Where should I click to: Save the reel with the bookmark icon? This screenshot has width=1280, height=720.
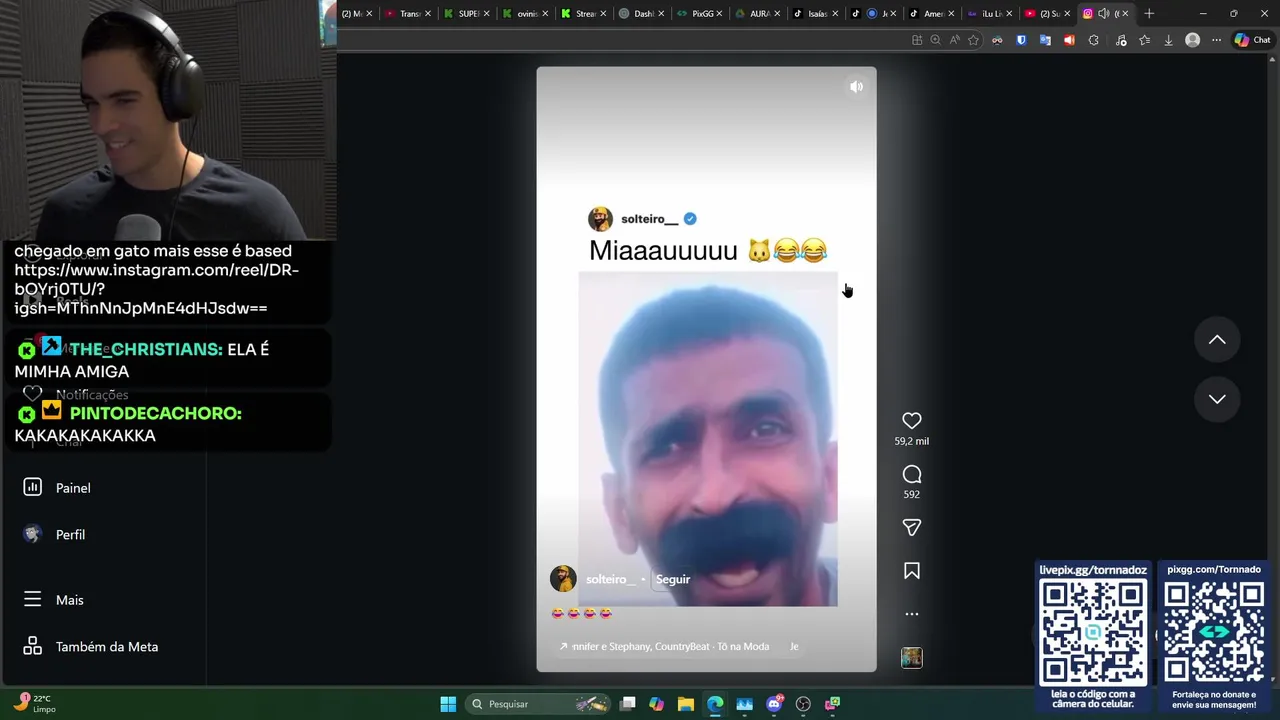911,571
